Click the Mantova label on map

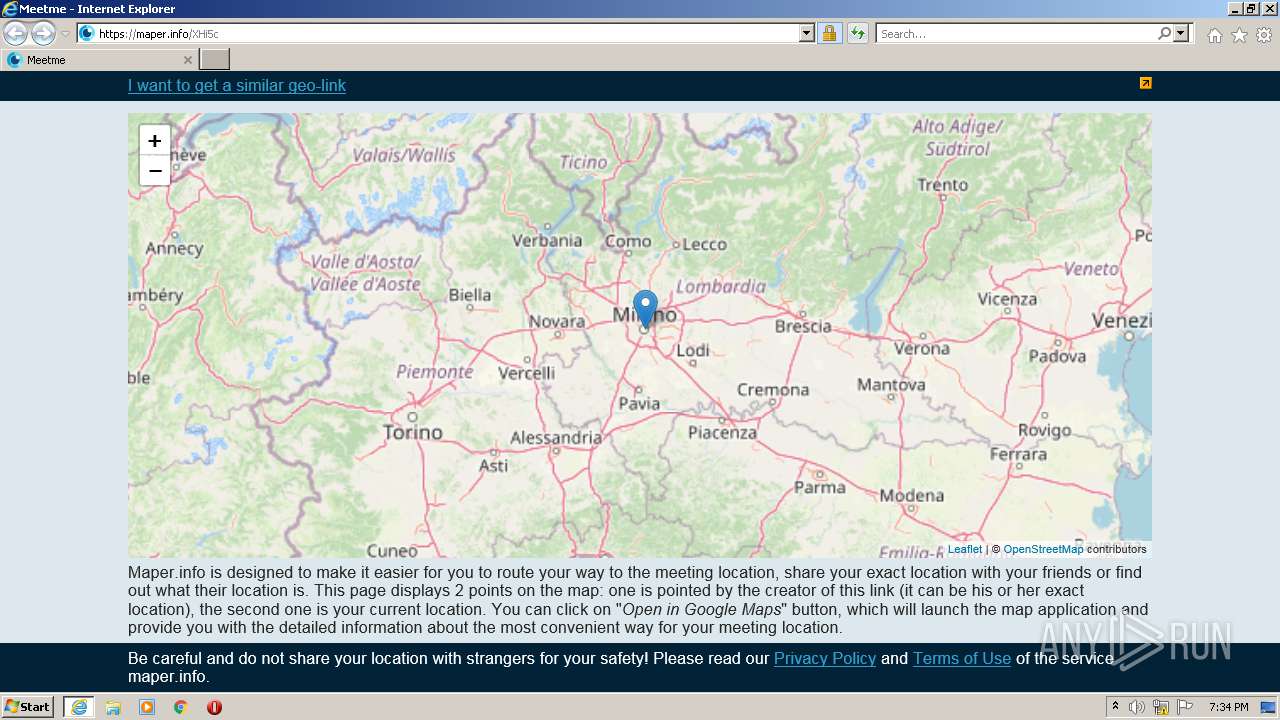(x=891, y=384)
